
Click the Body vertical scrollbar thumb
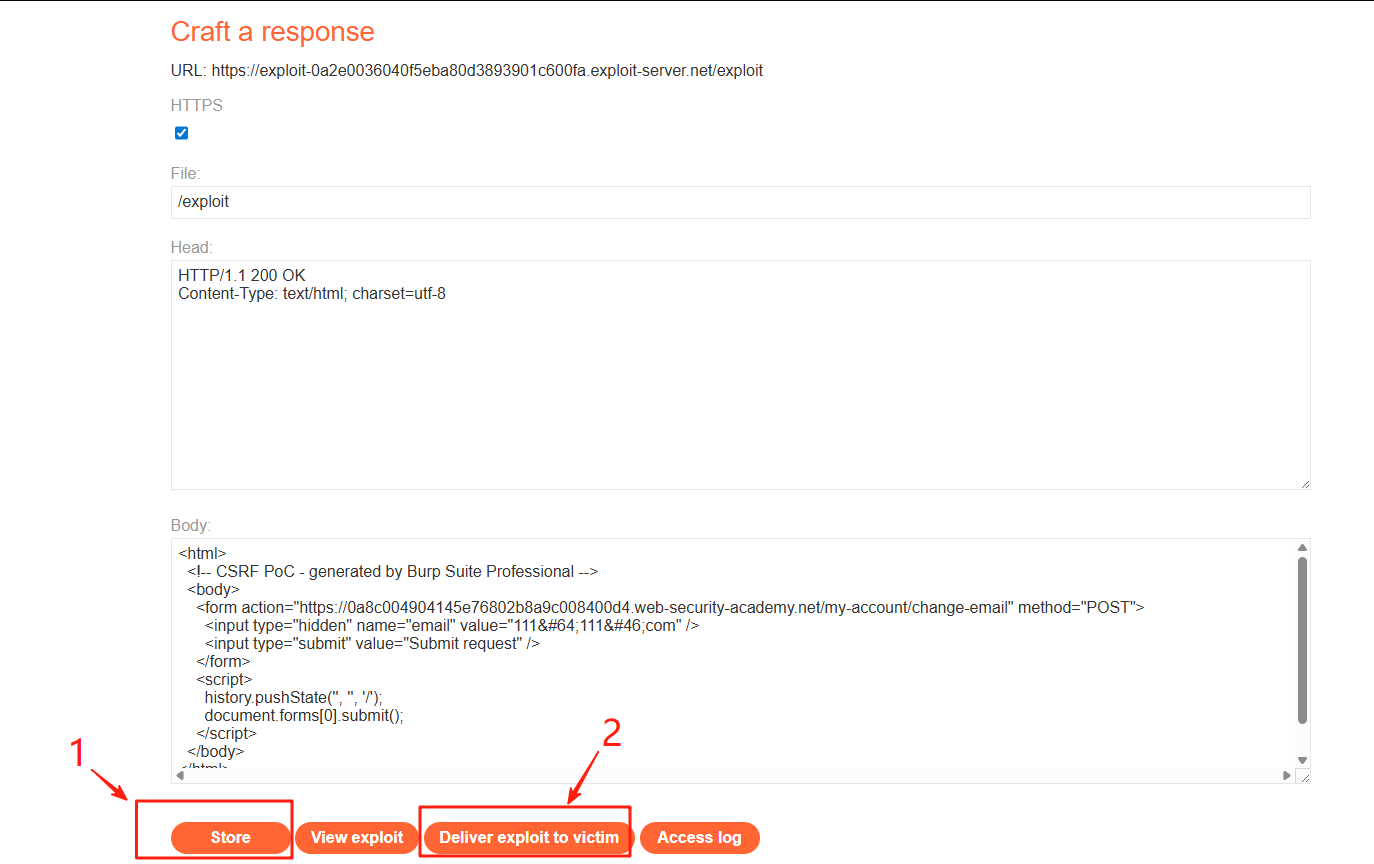point(1302,640)
